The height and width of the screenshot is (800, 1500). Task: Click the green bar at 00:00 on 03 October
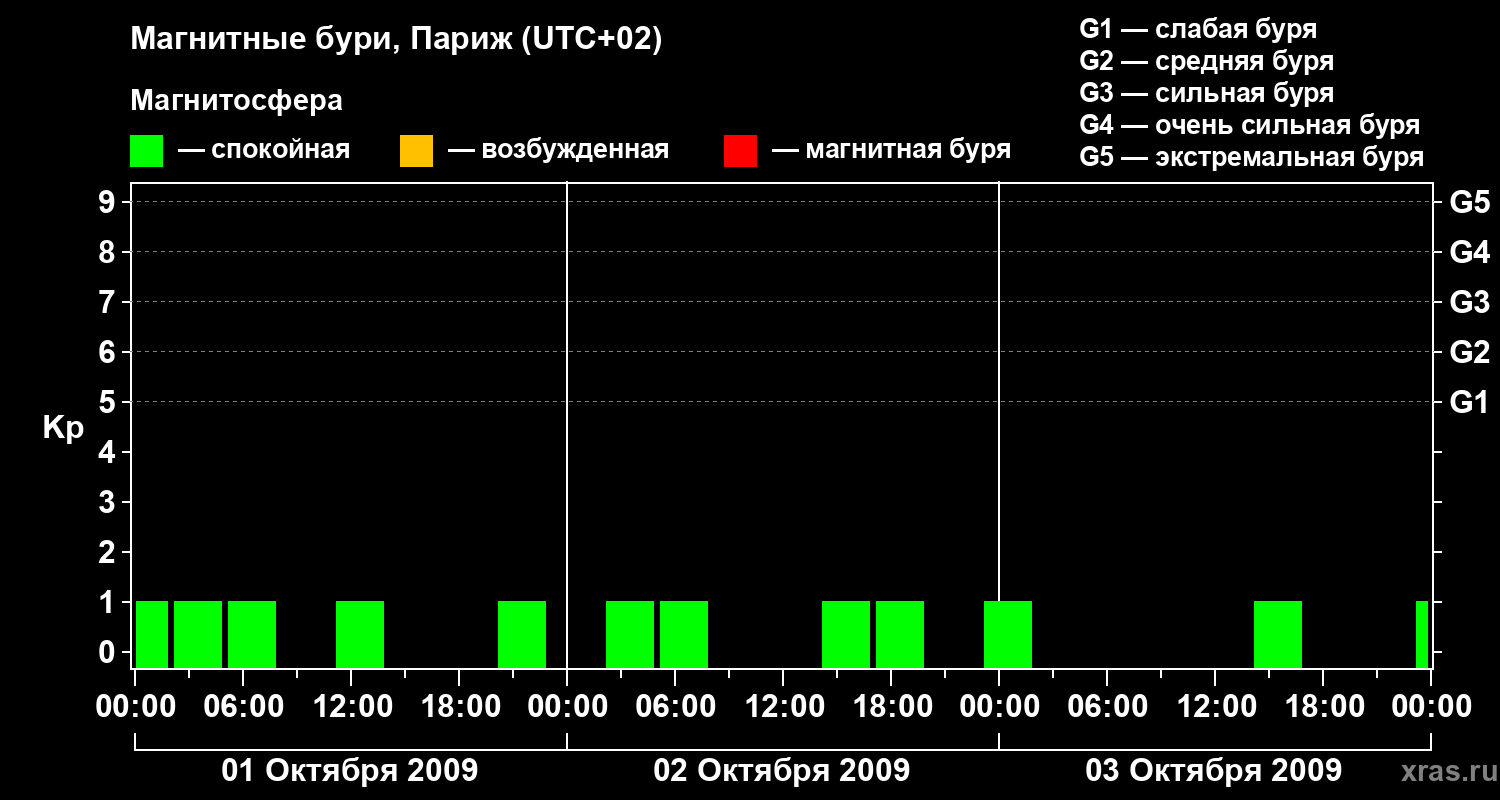(1008, 634)
